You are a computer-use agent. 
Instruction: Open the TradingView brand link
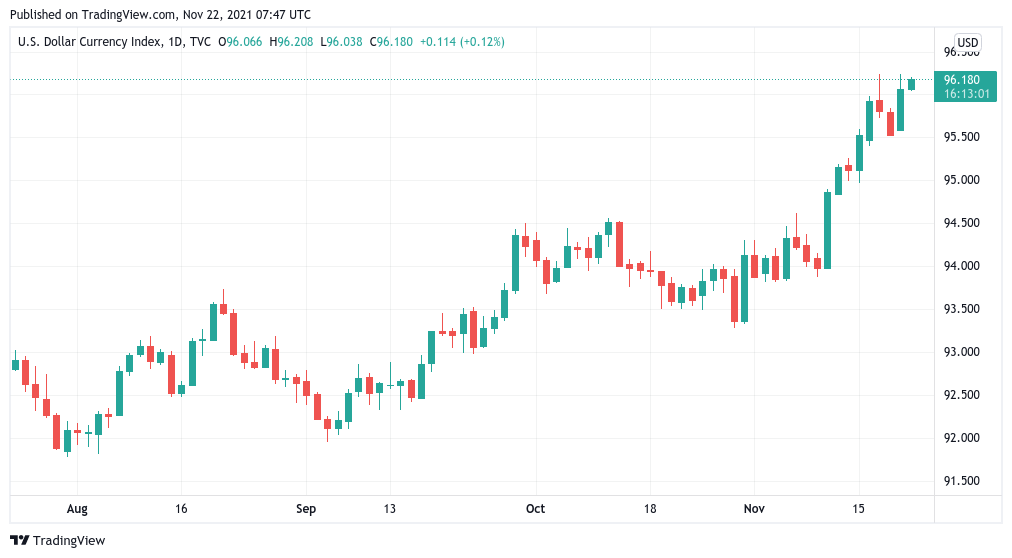[57, 541]
